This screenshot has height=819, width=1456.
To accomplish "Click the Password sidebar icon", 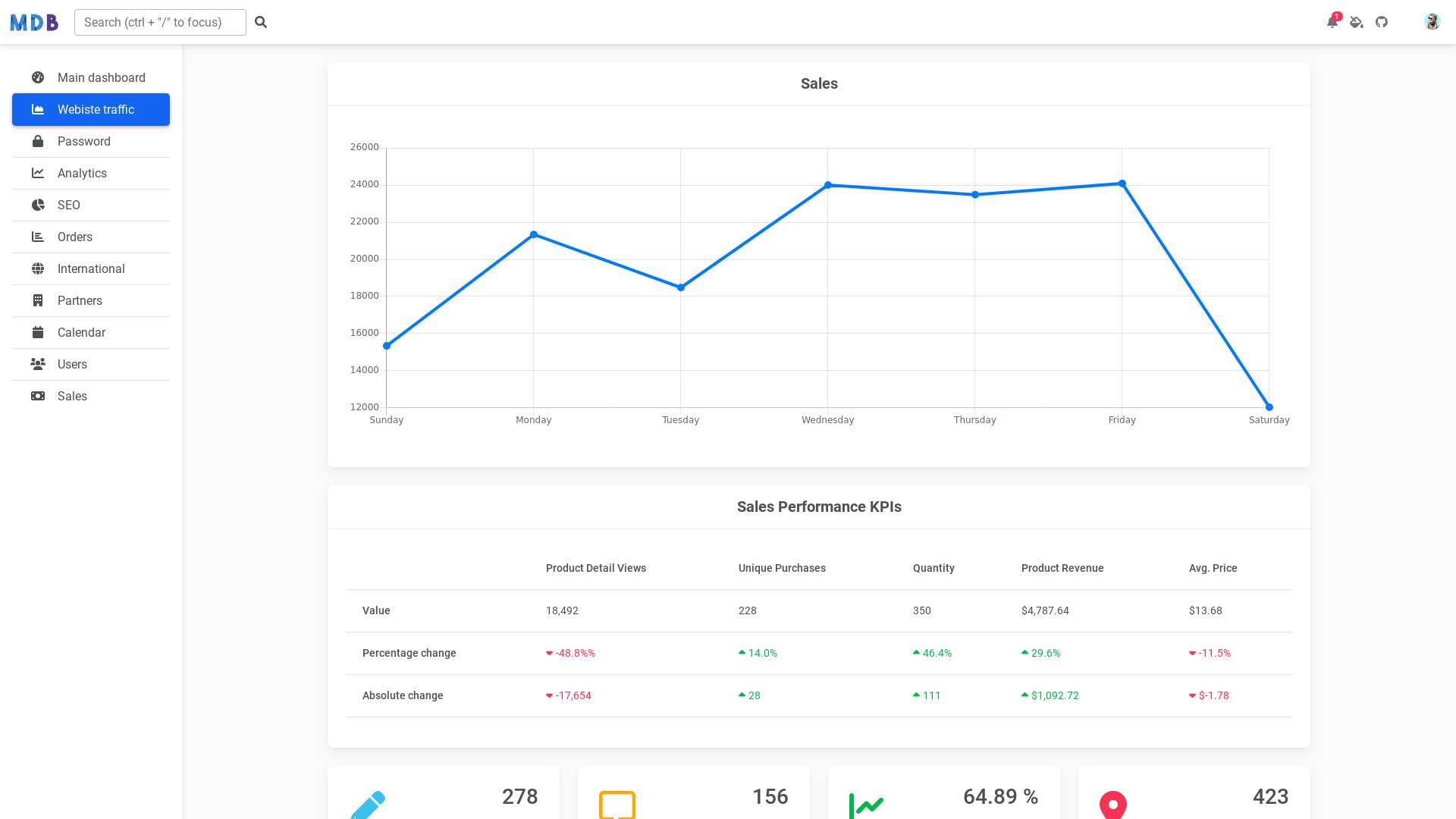I will [x=38, y=141].
